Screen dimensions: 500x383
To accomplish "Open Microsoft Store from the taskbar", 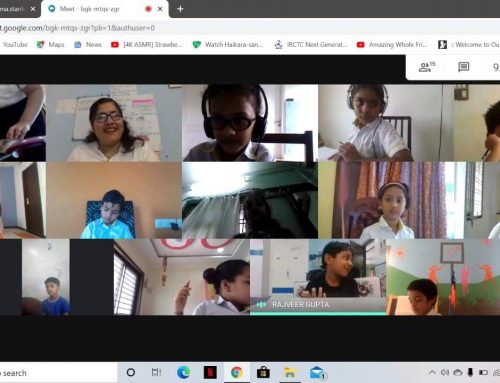I will [263, 372].
